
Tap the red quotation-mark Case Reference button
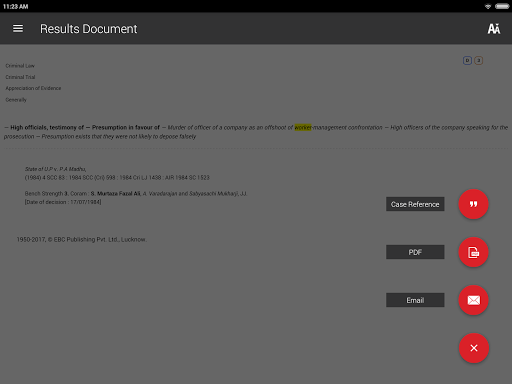(473, 204)
